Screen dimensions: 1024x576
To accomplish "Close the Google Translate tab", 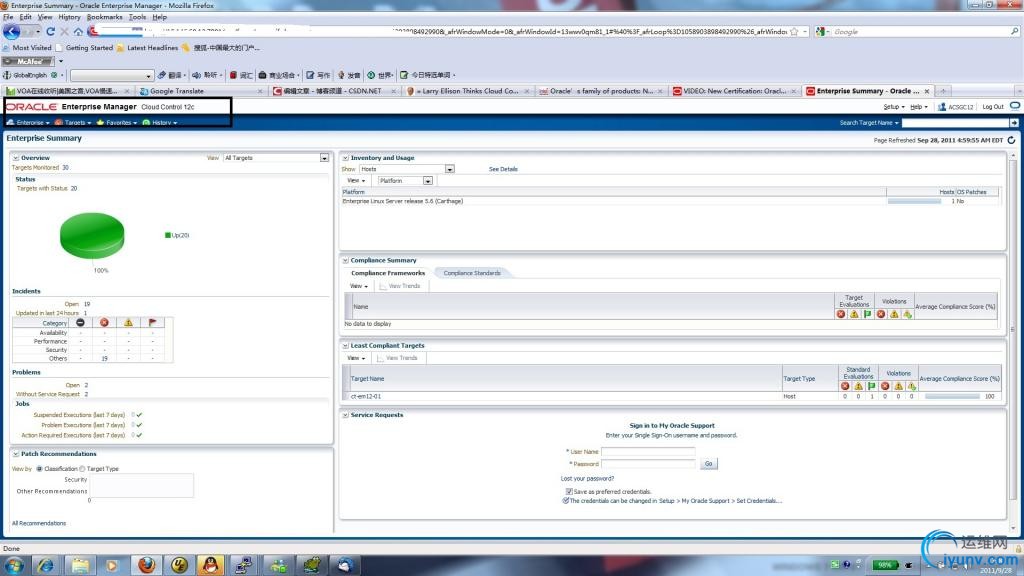I will [261, 91].
